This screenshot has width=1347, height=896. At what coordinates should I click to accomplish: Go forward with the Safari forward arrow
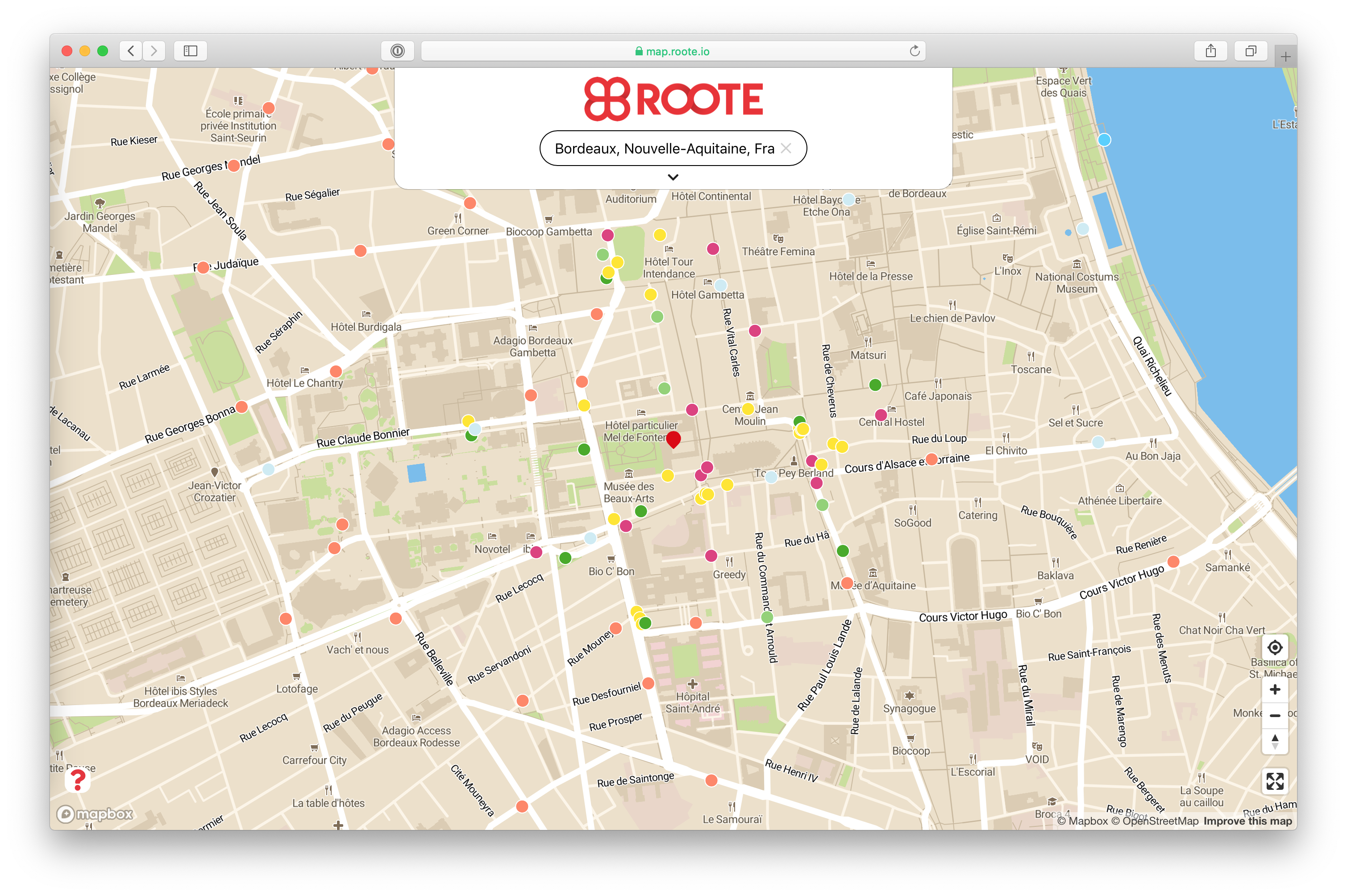[154, 51]
